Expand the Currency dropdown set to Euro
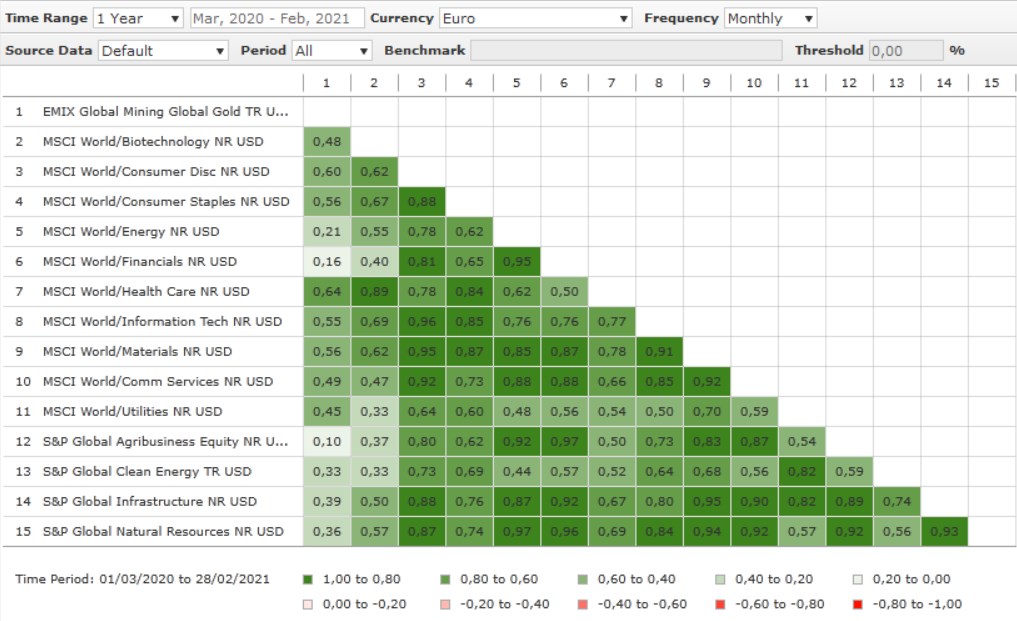 pyautogui.click(x=536, y=19)
